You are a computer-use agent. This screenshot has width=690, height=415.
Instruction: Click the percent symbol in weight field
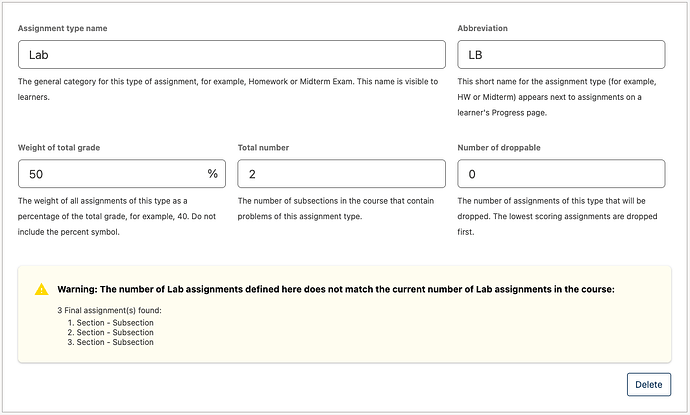click(212, 174)
